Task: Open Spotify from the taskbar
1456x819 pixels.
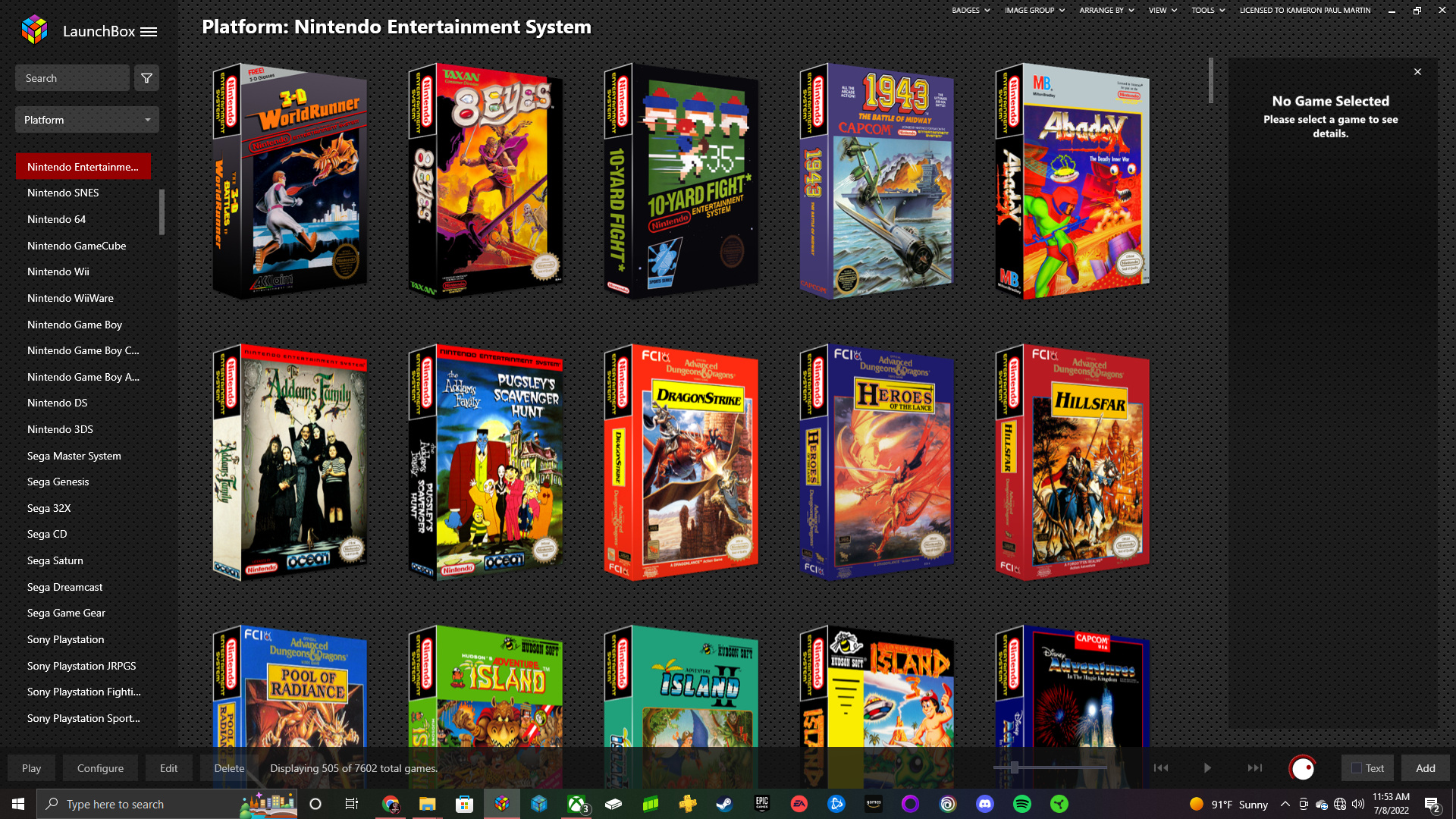Action: tap(1022, 804)
